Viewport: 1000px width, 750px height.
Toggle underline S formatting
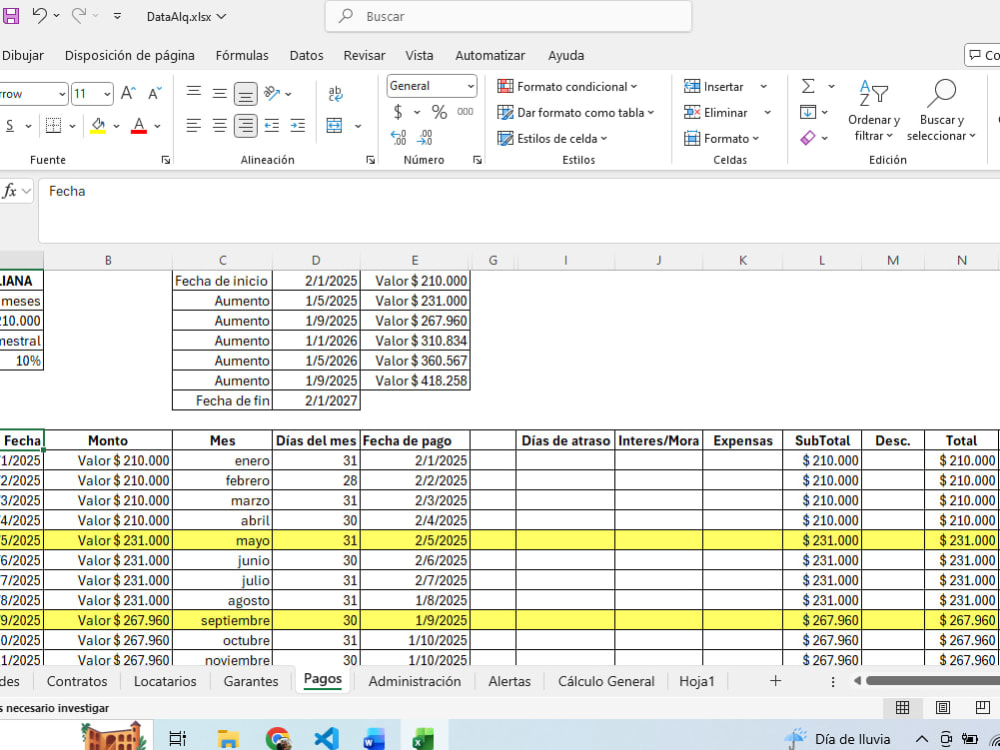click(x=10, y=126)
